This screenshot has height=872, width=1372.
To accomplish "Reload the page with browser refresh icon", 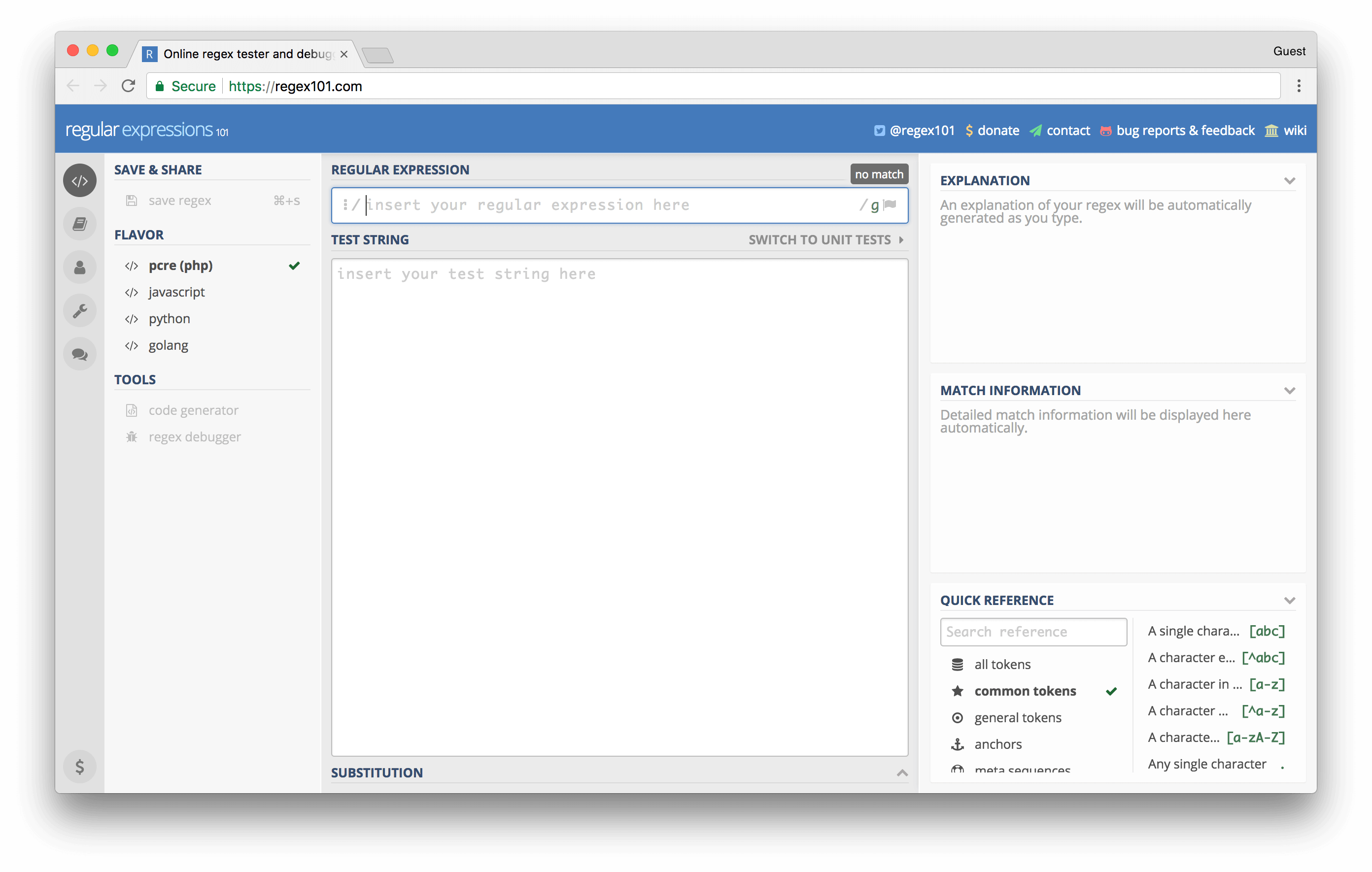I will [x=128, y=86].
